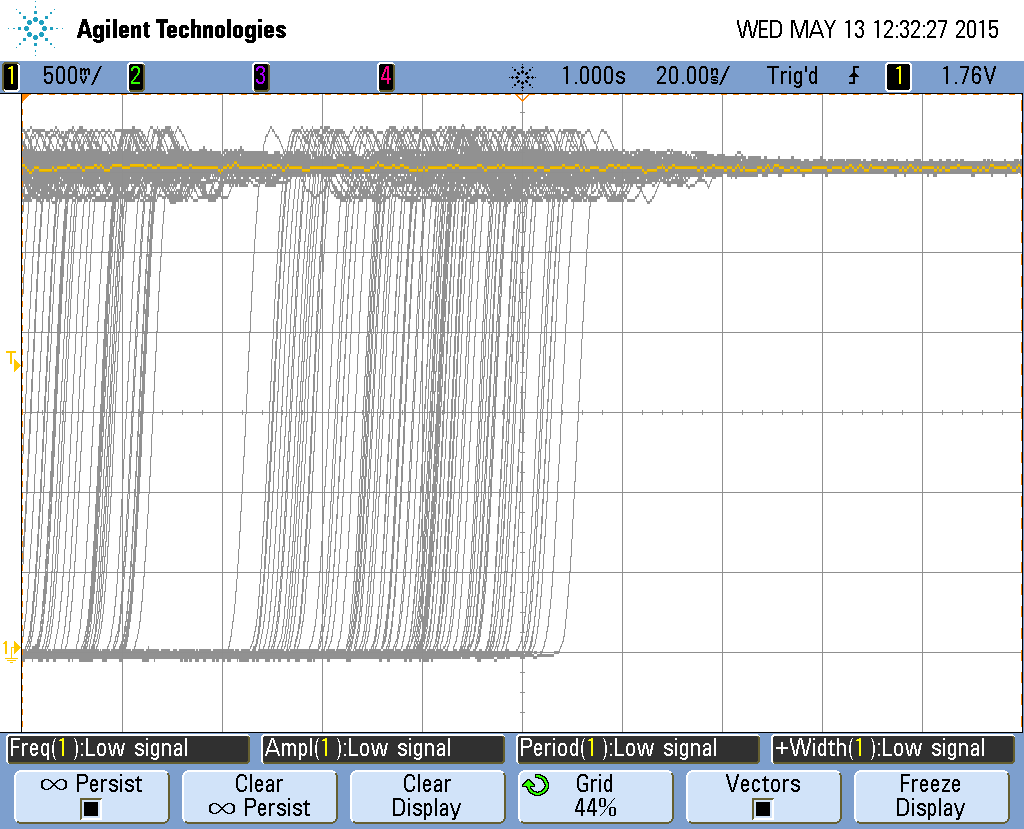The image size is (1024, 829).
Task: Click the orange trigger time reference triangle
Action: [x=522, y=97]
